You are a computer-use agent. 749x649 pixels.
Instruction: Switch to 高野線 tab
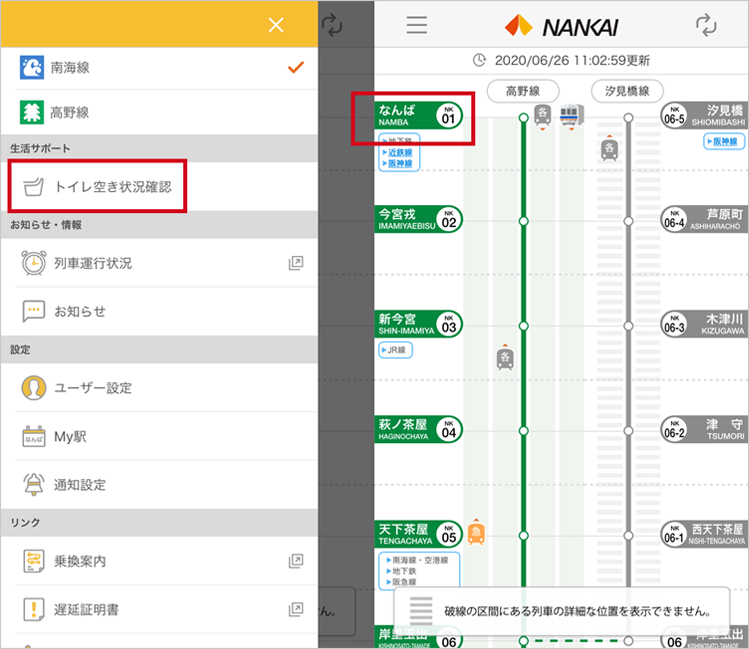pyautogui.click(x=523, y=91)
